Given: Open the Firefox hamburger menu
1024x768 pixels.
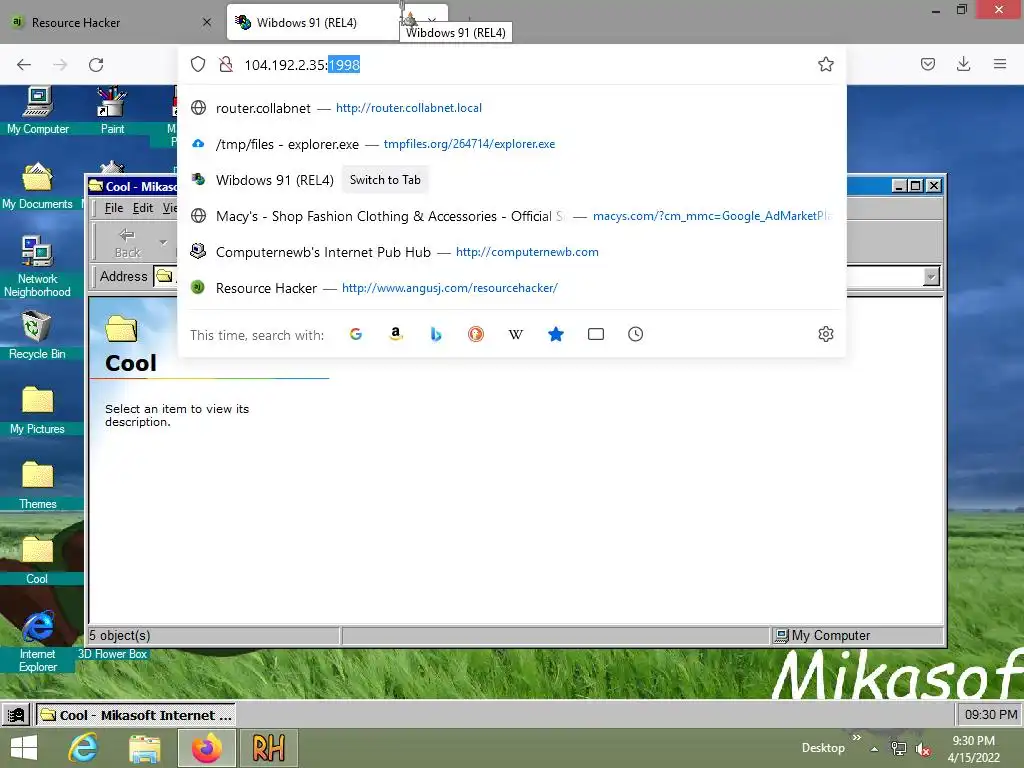Looking at the screenshot, I should click(x=1000, y=64).
